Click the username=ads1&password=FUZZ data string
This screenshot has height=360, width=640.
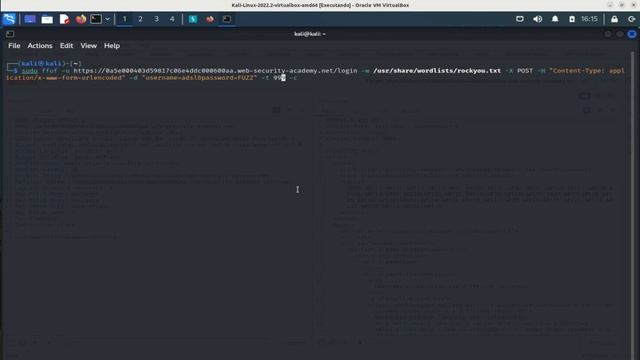(200, 78)
